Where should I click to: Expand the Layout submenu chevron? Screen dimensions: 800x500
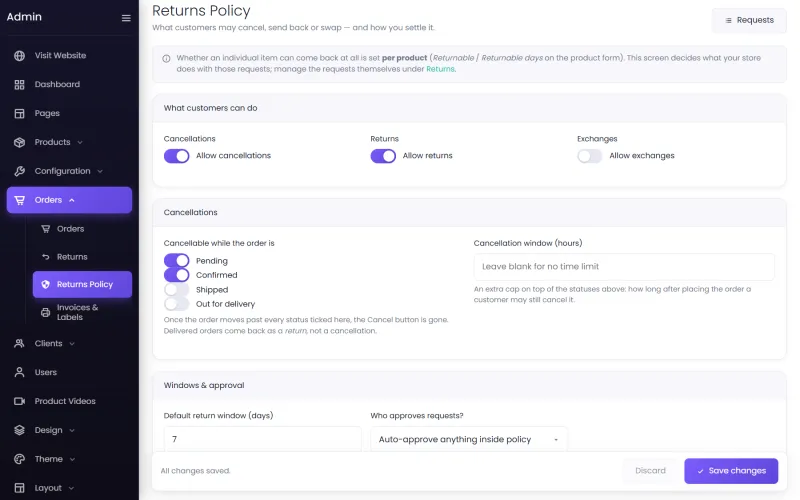pyautogui.click(x=71, y=488)
